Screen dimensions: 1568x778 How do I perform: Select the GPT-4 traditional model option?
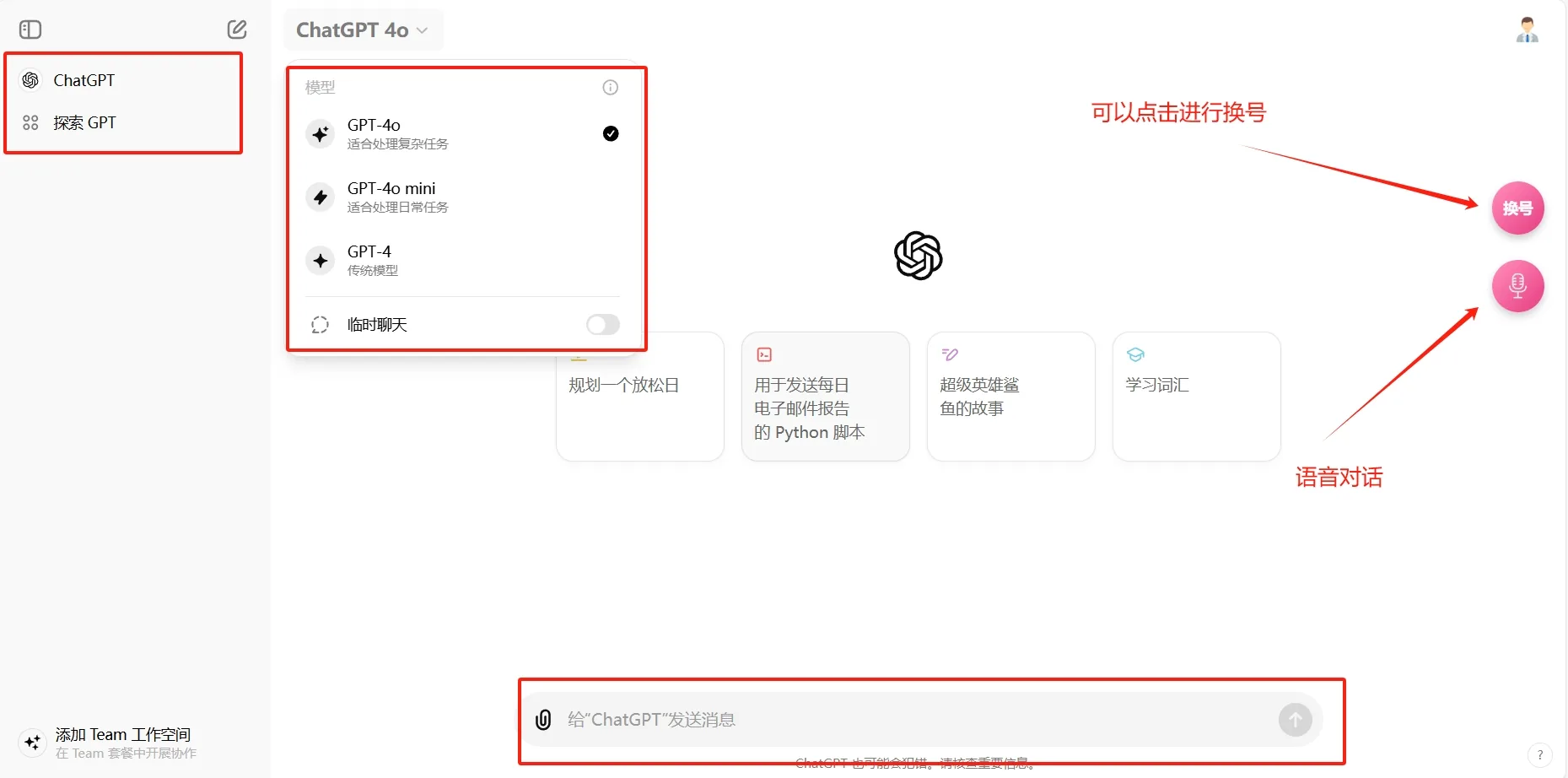pyautogui.click(x=462, y=261)
